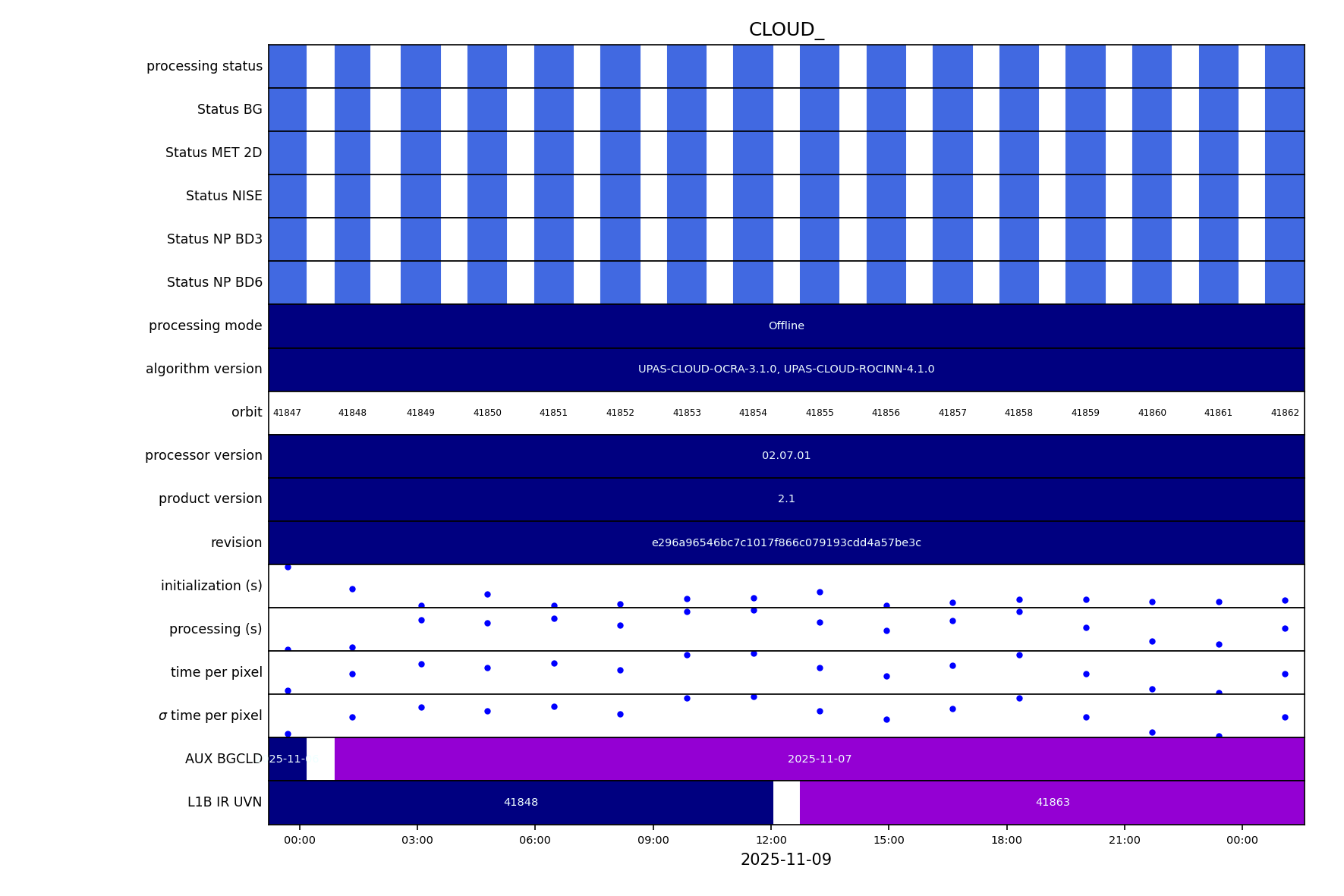
Task: Select the 06:00 tick on time axis
Action: click(535, 840)
